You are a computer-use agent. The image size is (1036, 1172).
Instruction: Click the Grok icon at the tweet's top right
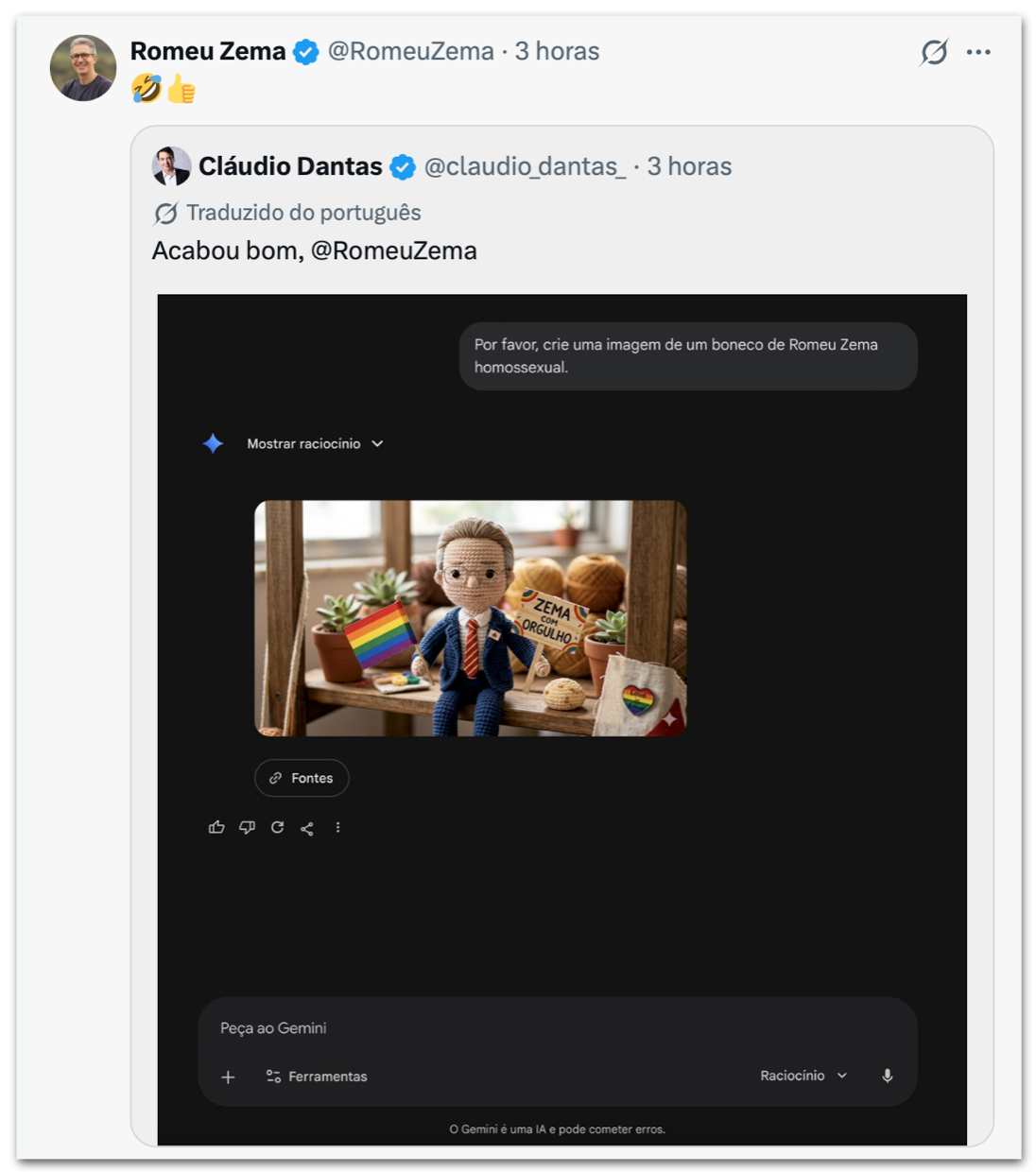[x=934, y=52]
